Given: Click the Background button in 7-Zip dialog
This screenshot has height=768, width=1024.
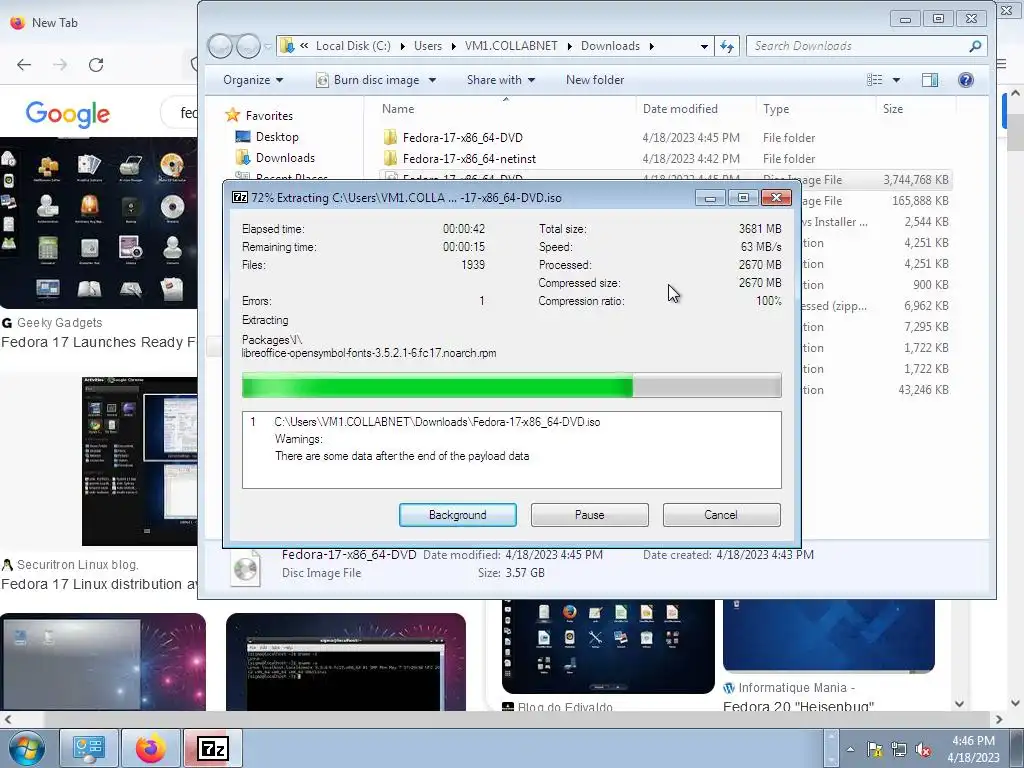Looking at the screenshot, I should pyautogui.click(x=457, y=515).
